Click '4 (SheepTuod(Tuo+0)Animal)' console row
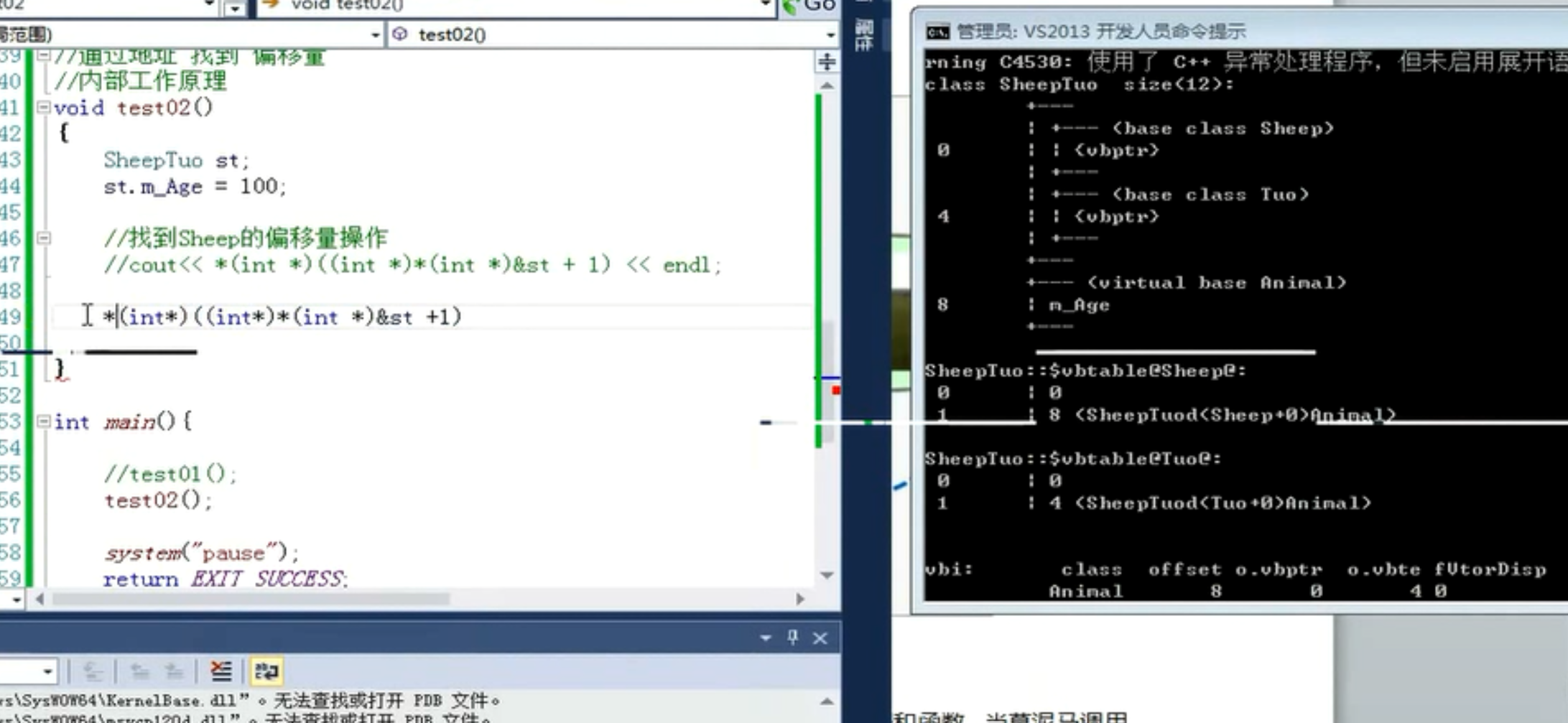This screenshot has height=723, width=1568. tap(1210, 503)
